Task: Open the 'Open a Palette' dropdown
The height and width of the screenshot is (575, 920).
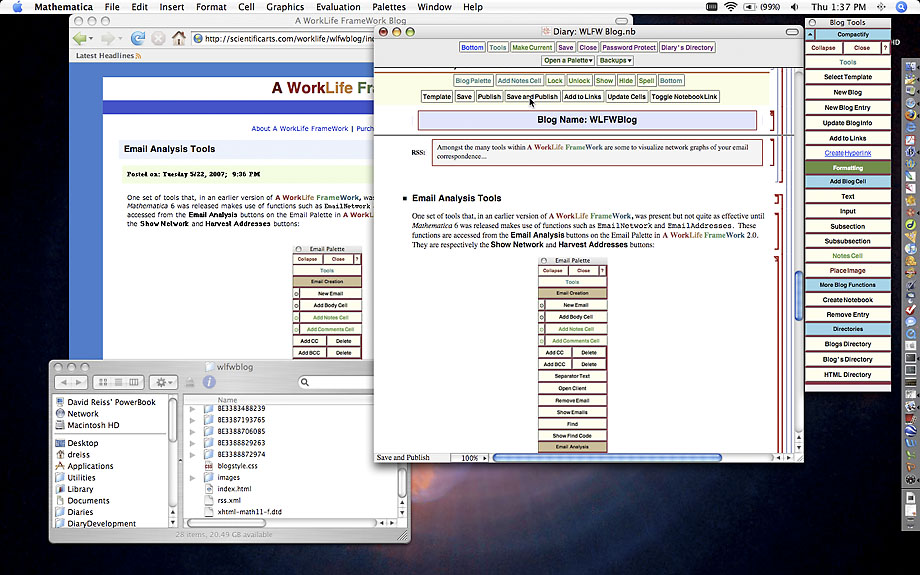Action: coord(567,61)
